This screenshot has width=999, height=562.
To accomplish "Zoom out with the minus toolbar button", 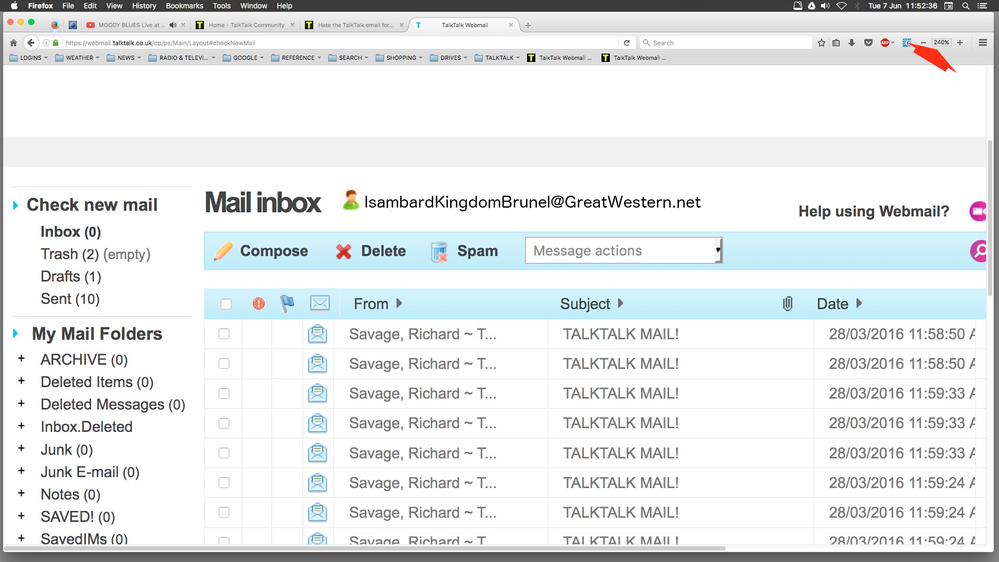I will coord(924,43).
